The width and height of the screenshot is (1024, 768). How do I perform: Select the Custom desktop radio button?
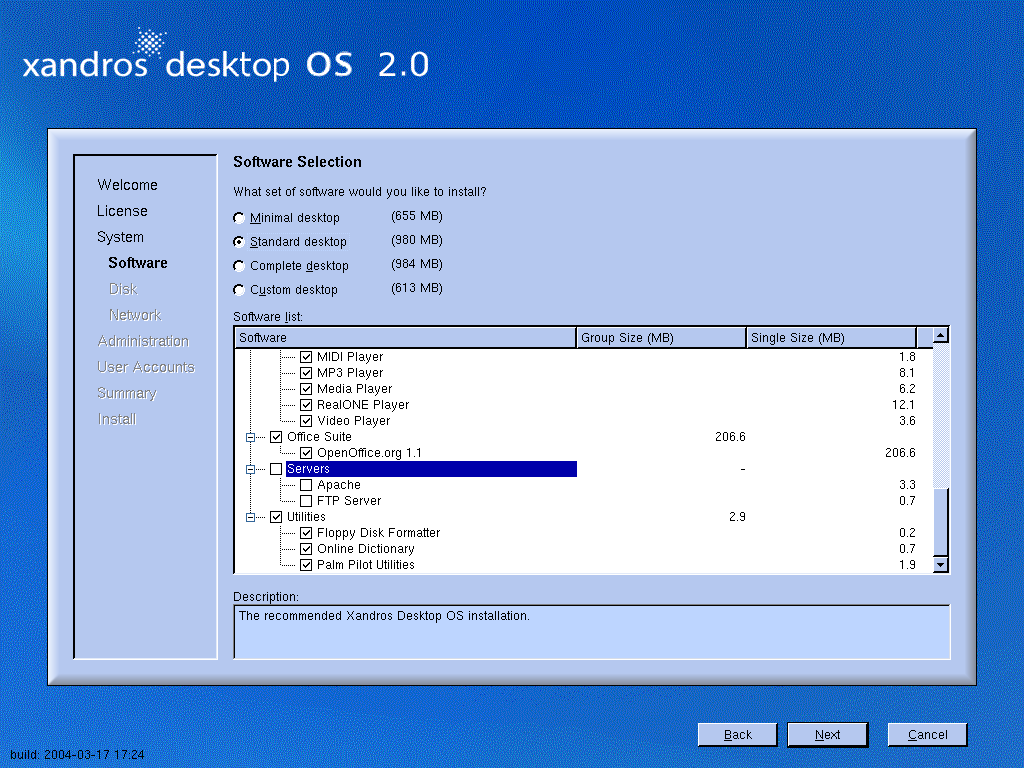pyautogui.click(x=239, y=290)
